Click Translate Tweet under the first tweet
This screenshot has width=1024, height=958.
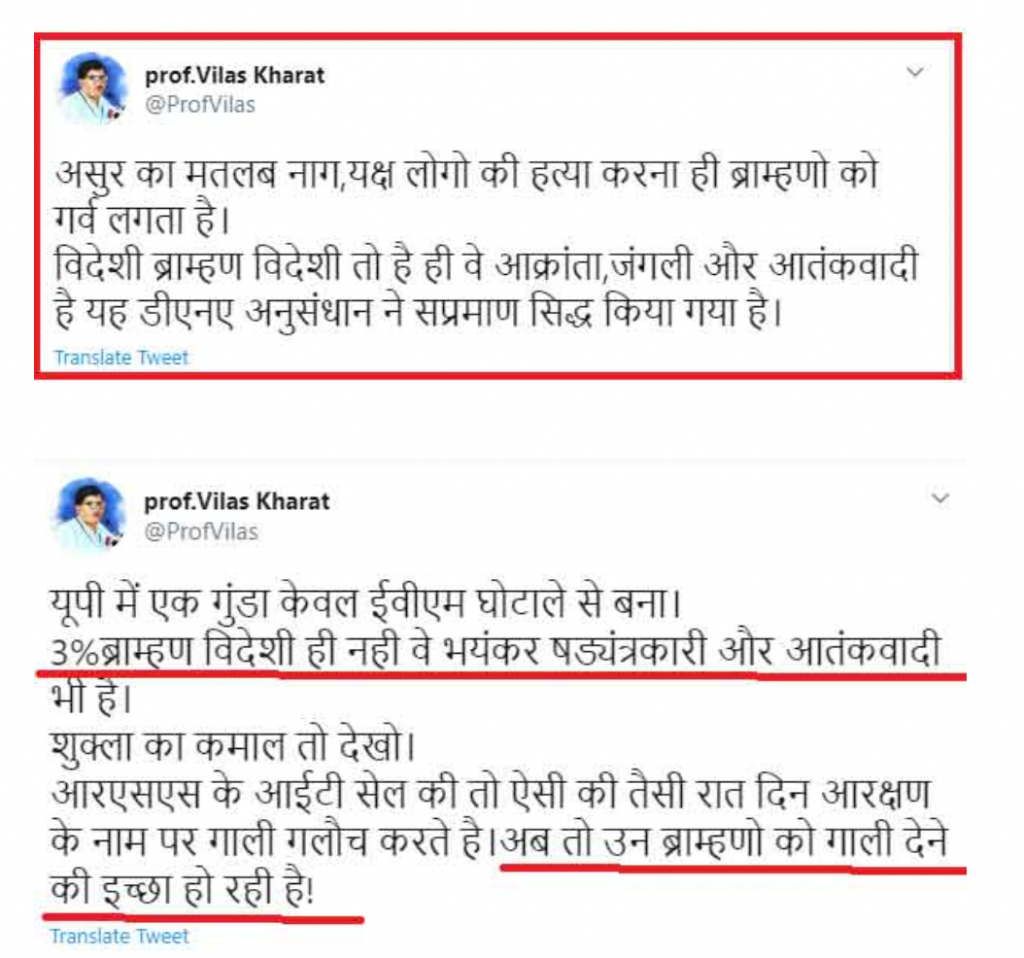[121, 358]
